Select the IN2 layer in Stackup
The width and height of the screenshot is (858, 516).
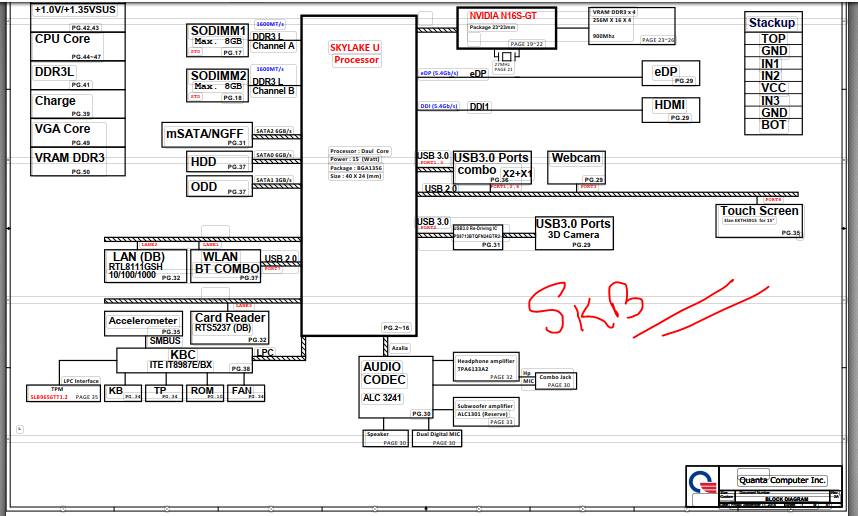point(773,76)
